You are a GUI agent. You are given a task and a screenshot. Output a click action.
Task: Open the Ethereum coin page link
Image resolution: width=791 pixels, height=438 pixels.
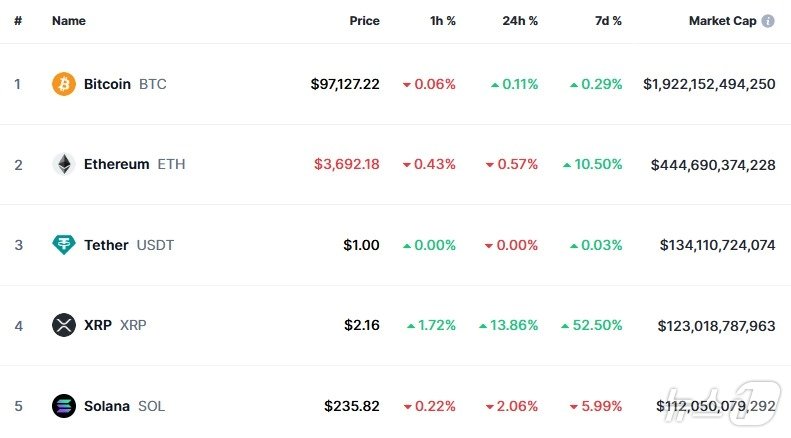tap(116, 164)
